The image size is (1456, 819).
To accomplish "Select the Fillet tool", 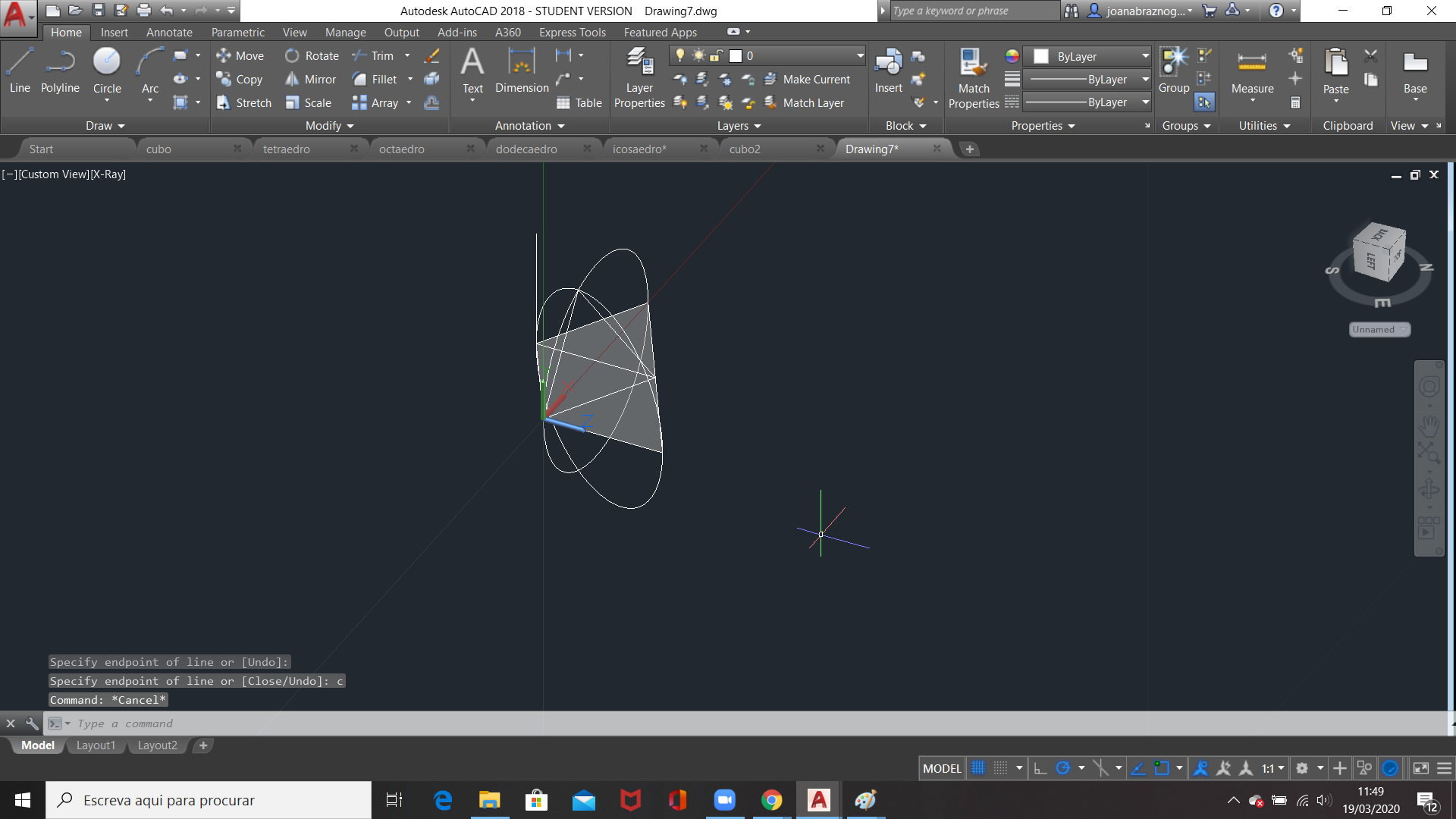I will (375, 79).
